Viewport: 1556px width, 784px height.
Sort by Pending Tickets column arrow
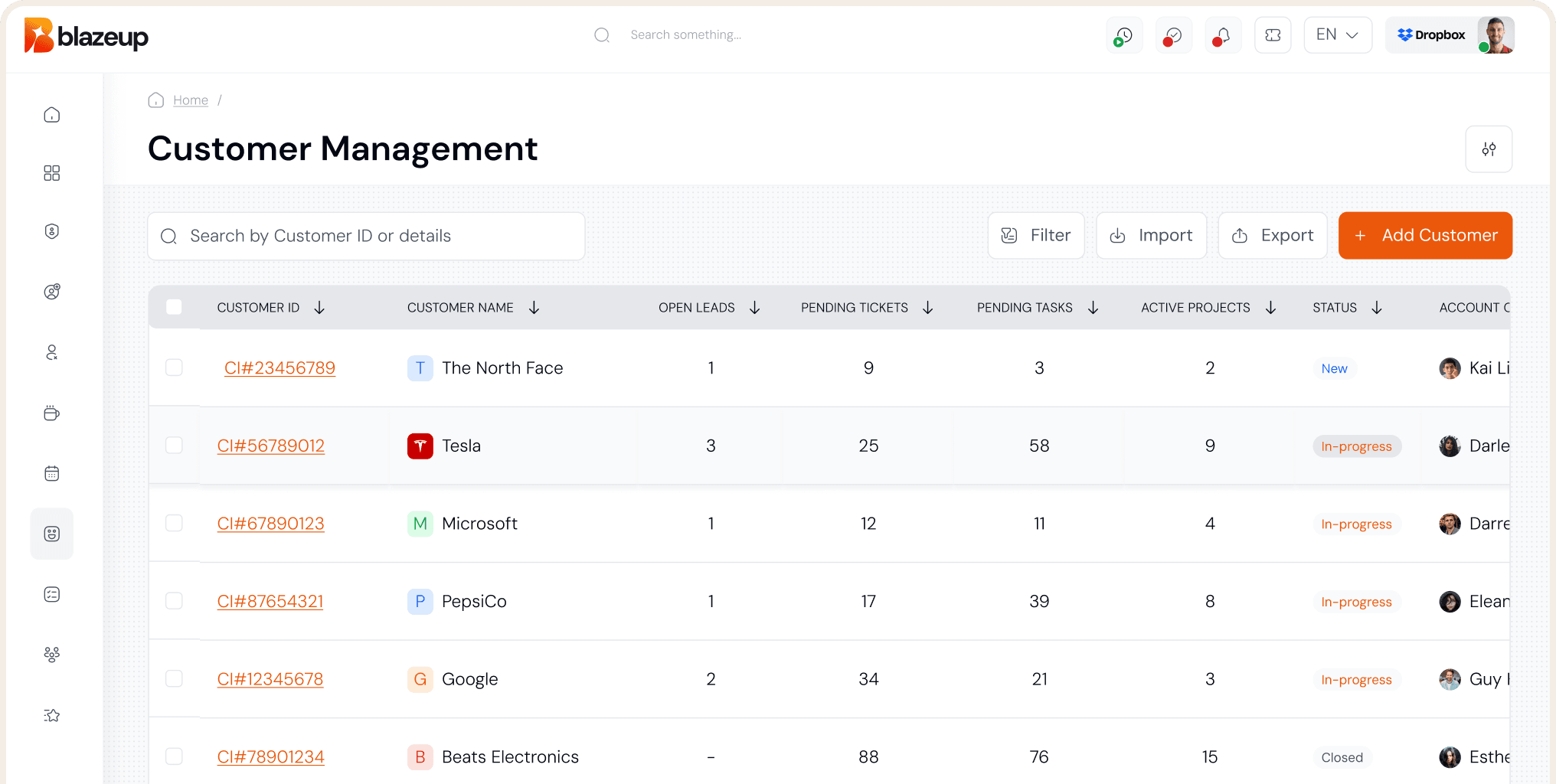928,308
